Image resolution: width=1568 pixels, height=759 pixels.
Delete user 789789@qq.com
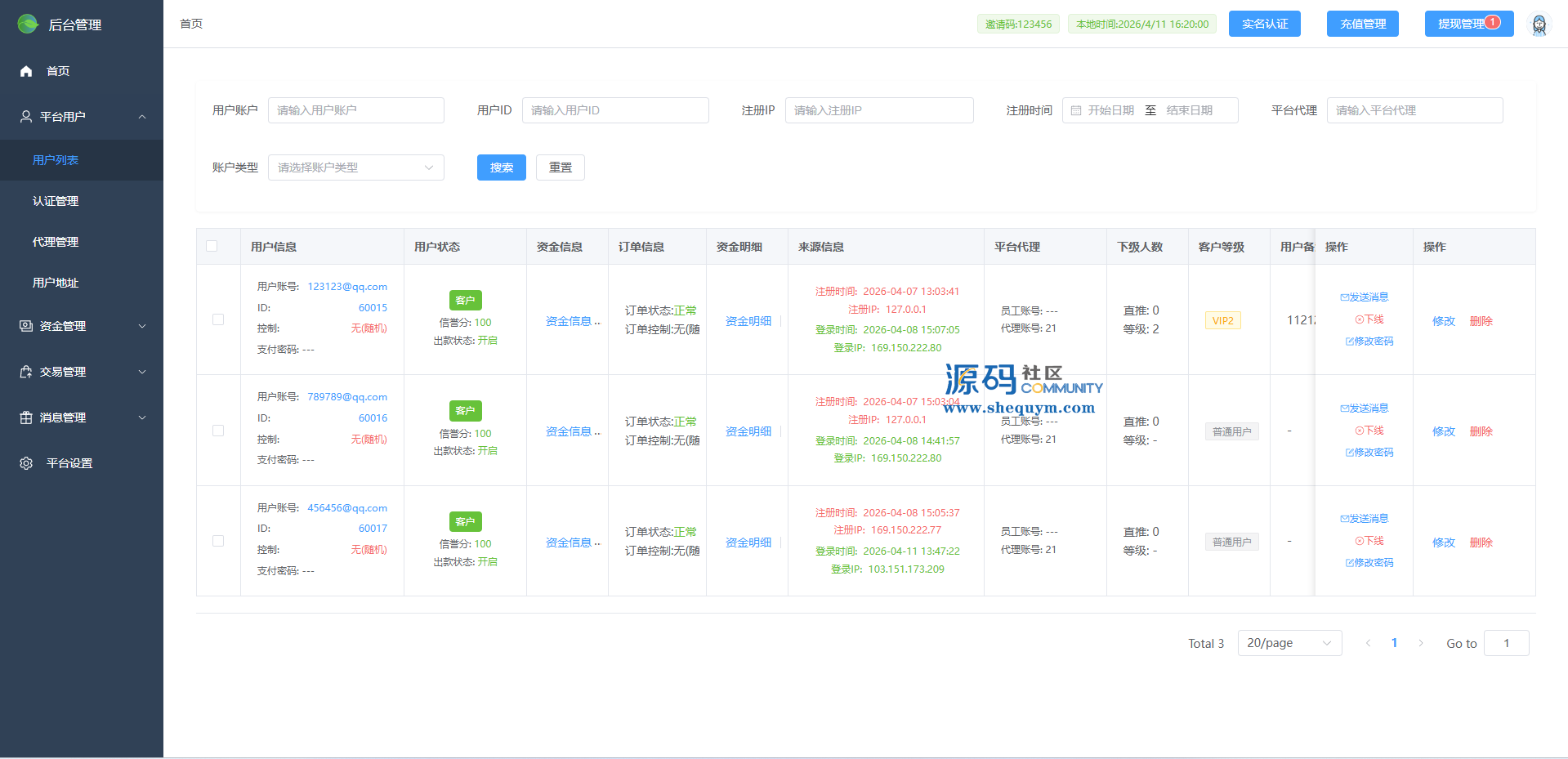click(1481, 431)
